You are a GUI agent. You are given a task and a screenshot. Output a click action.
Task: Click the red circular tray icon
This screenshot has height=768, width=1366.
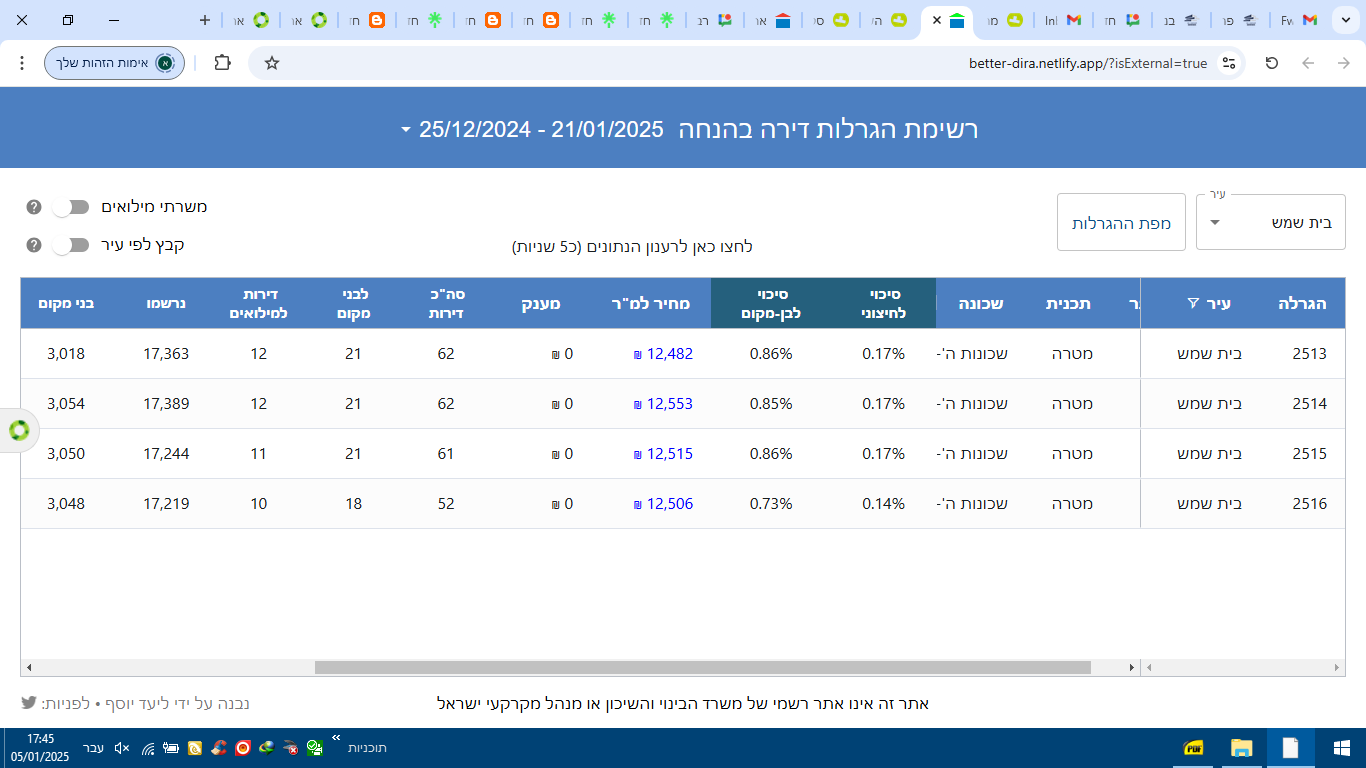pyautogui.click(x=242, y=748)
